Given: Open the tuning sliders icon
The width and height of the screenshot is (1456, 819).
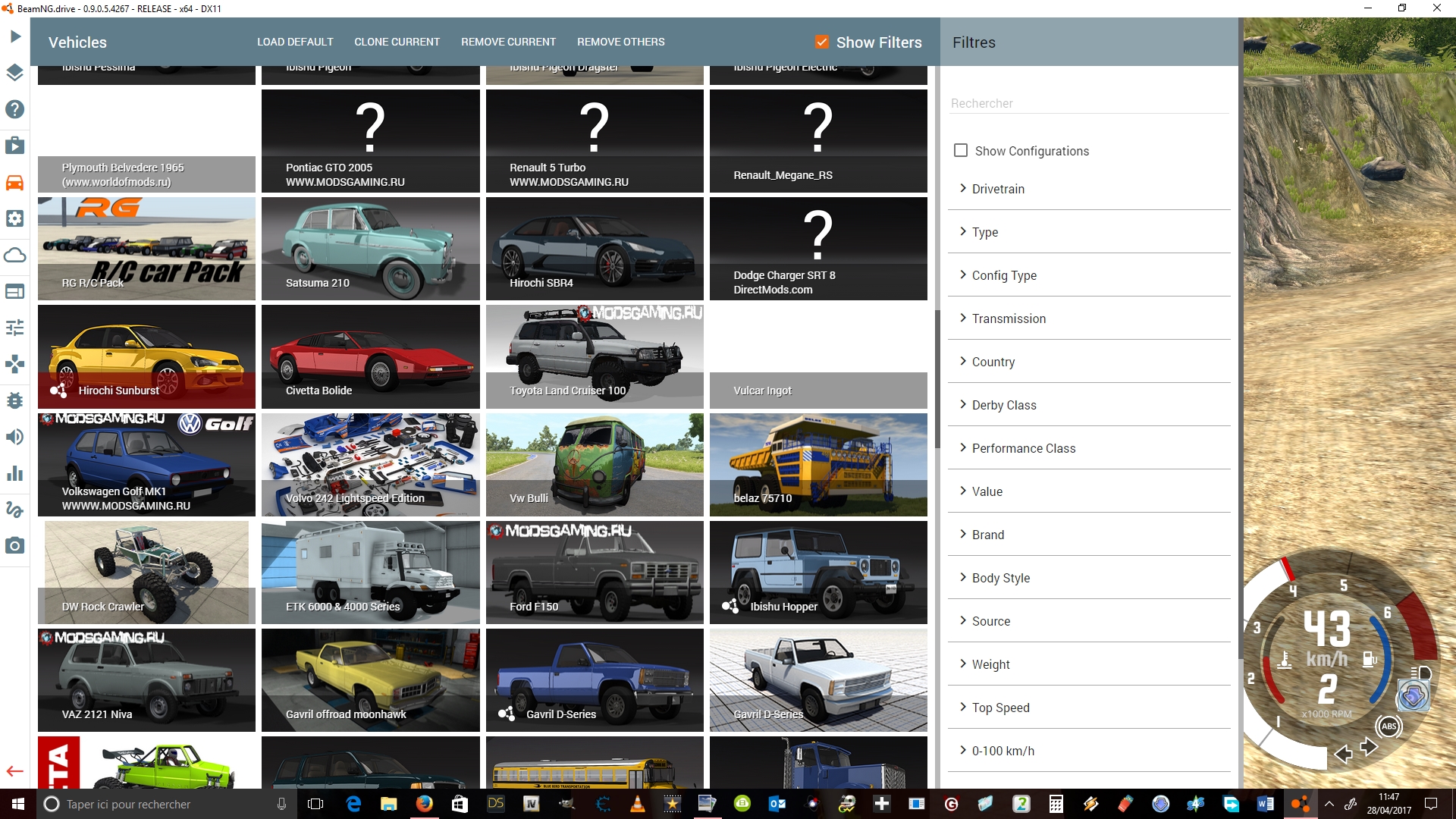Looking at the screenshot, I should tap(15, 328).
